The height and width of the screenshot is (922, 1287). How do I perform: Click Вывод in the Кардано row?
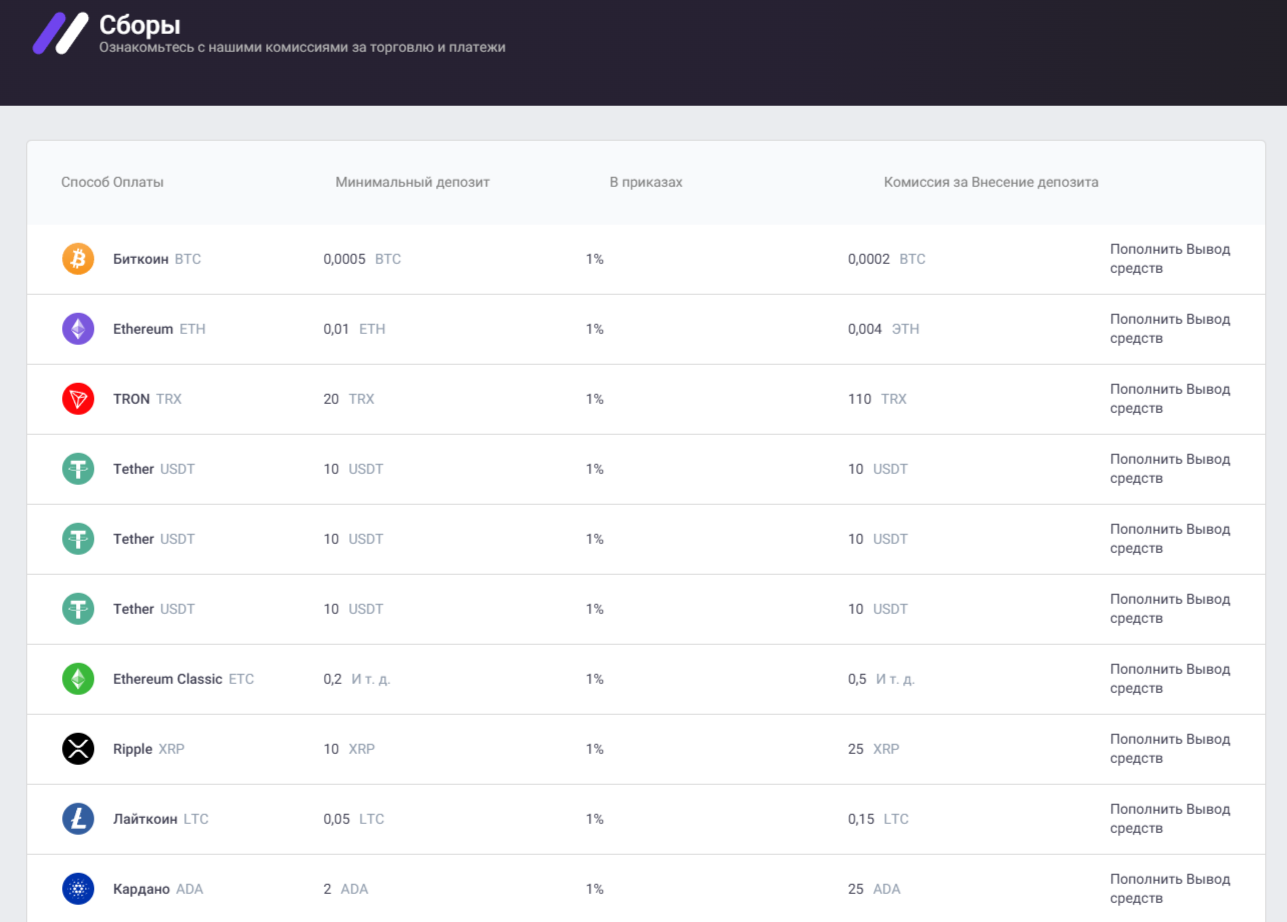(x=1208, y=879)
